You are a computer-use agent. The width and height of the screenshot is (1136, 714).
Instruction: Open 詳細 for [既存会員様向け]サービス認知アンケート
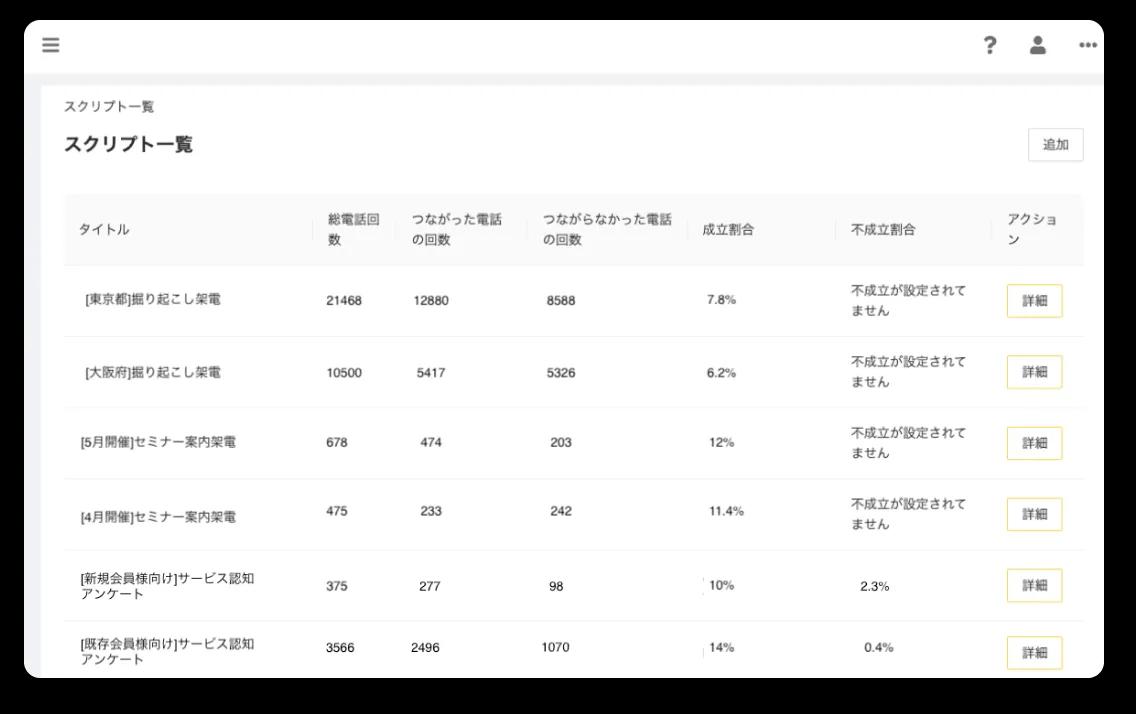point(1034,652)
